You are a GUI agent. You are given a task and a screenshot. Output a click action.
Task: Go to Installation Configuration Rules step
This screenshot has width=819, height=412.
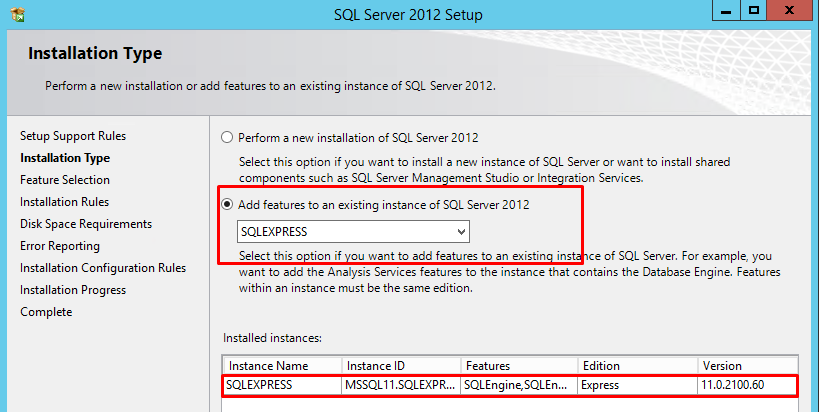pos(103,268)
